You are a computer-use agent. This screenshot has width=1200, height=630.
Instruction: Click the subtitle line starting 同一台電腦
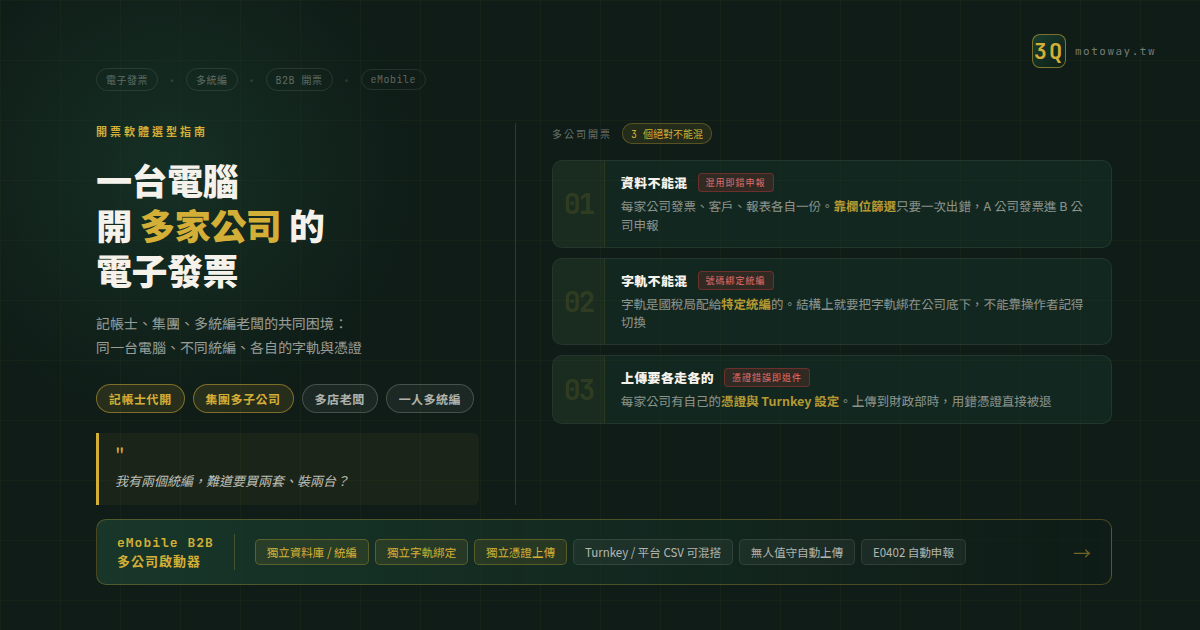[229, 348]
